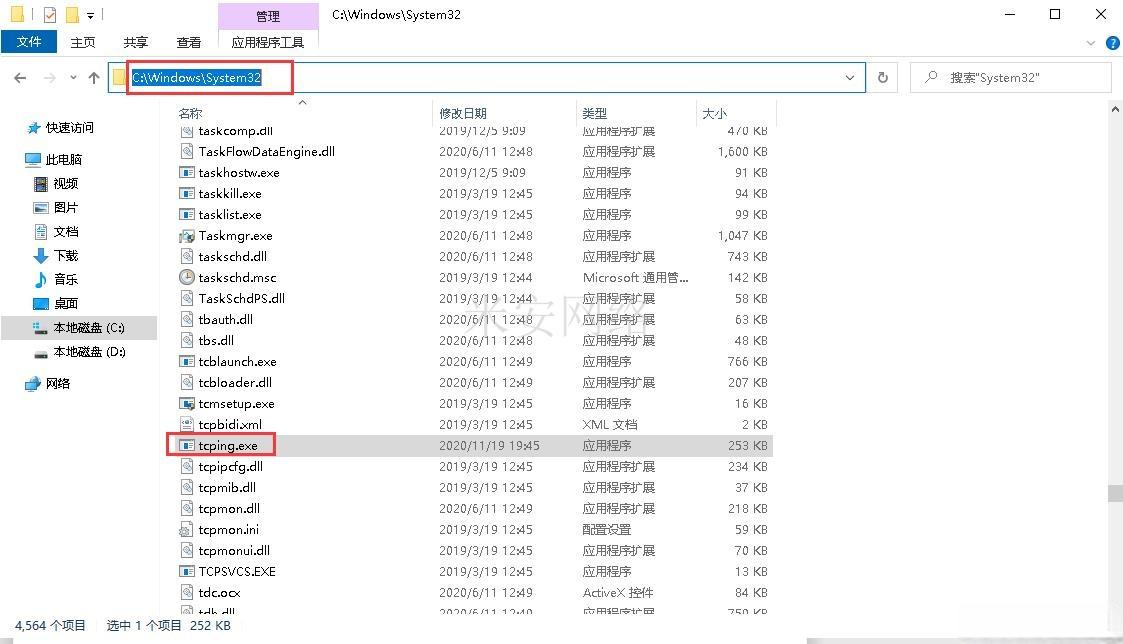Click the address bar path field

point(487,77)
